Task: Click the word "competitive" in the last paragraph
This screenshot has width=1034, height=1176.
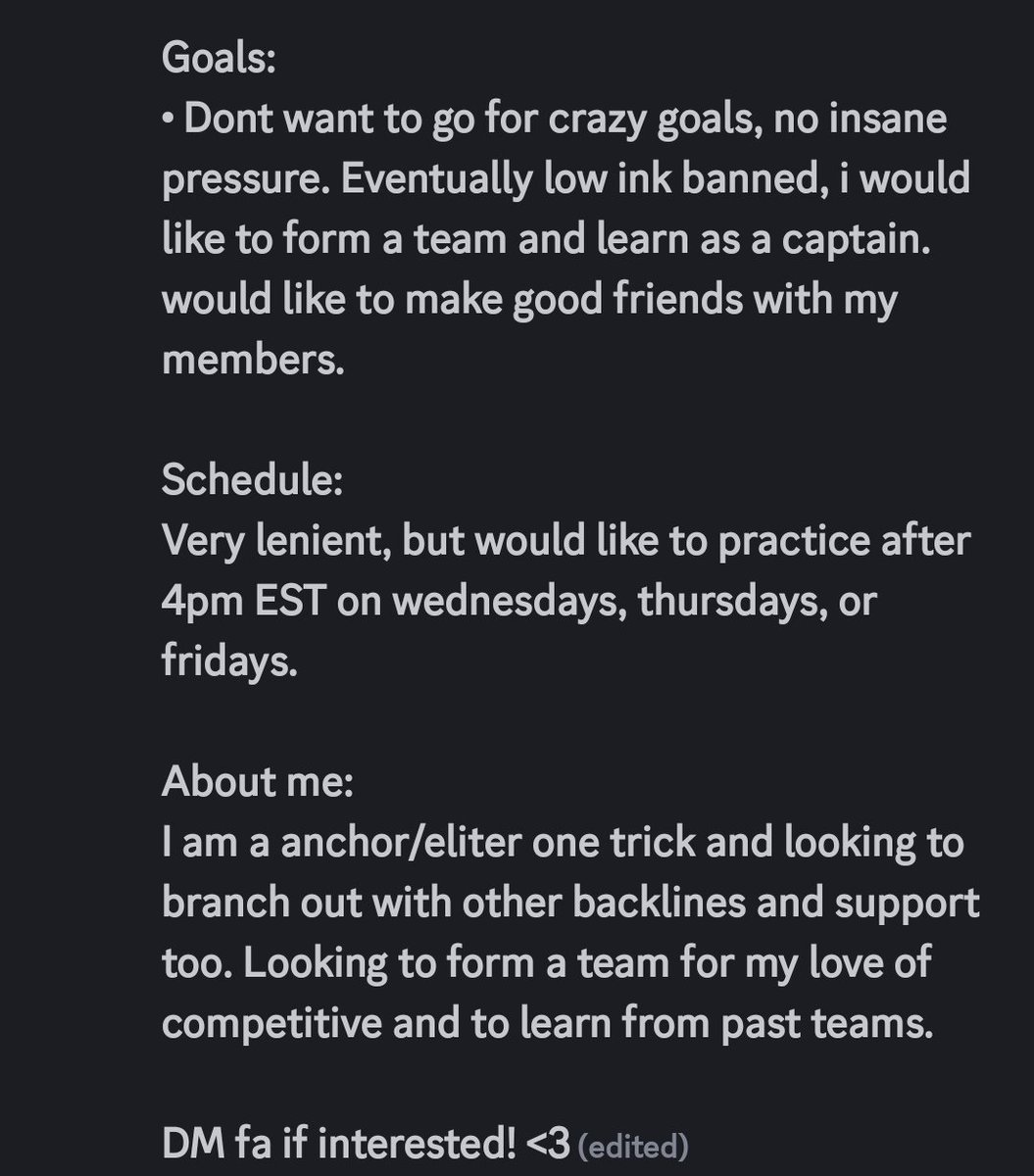Action: tap(272, 1024)
